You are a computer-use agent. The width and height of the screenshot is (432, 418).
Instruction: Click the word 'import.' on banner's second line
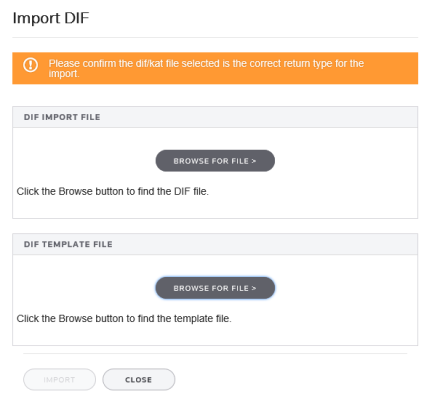click(64, 74)
